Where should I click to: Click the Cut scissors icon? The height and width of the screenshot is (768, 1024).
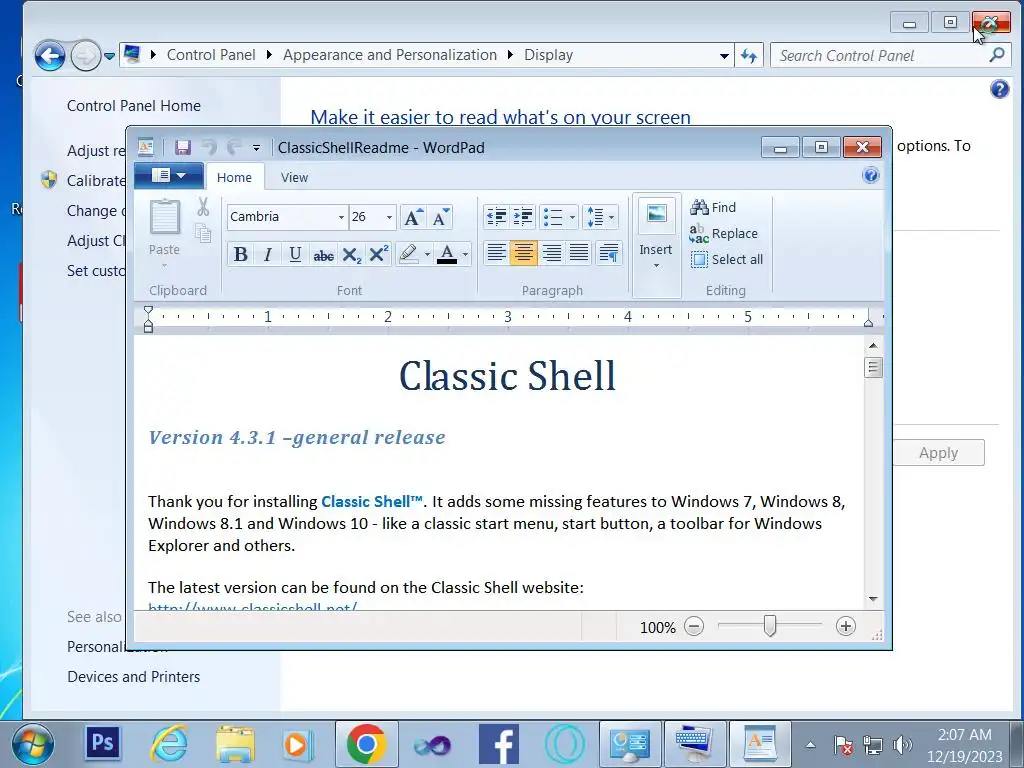(x=203, y=207)
